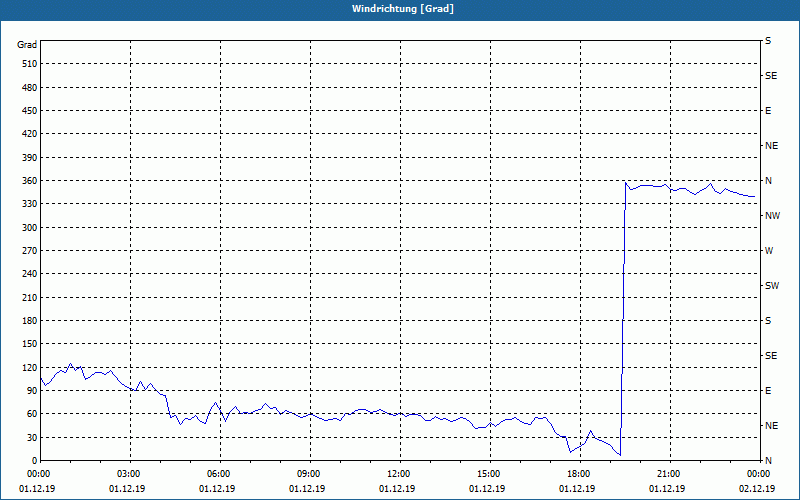
Task: Select the 240 y-axis label
Action: (x=30, y=273)
